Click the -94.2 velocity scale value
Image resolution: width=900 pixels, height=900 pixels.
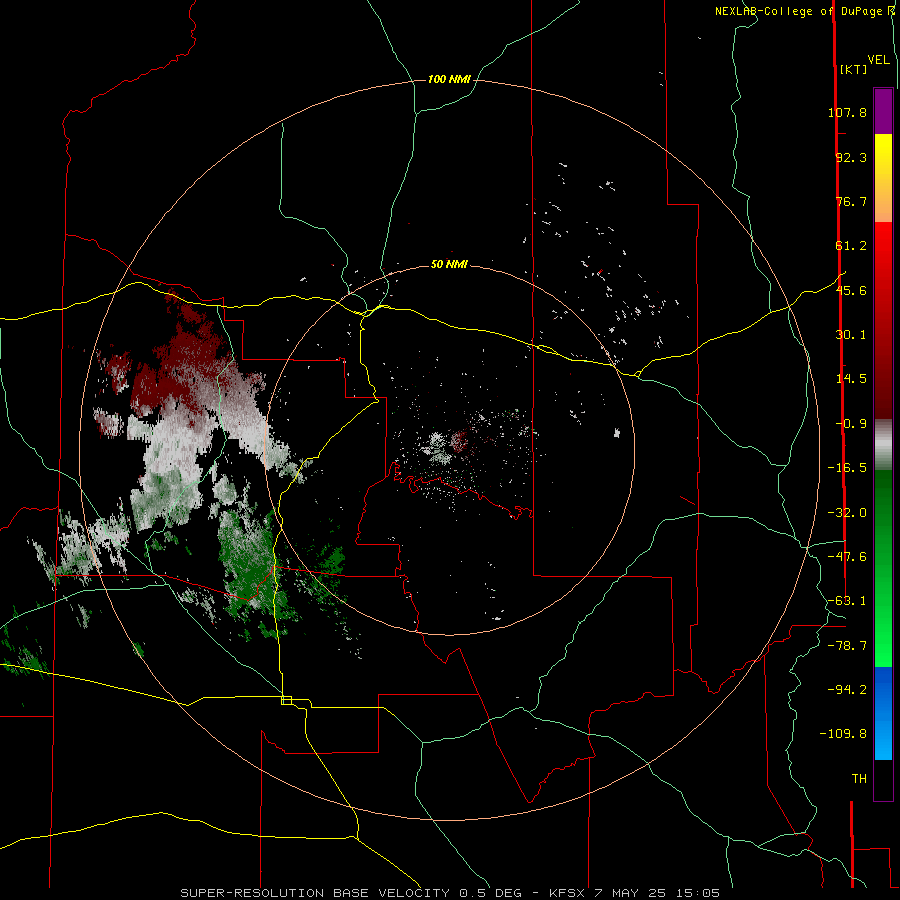pos(848,690)
